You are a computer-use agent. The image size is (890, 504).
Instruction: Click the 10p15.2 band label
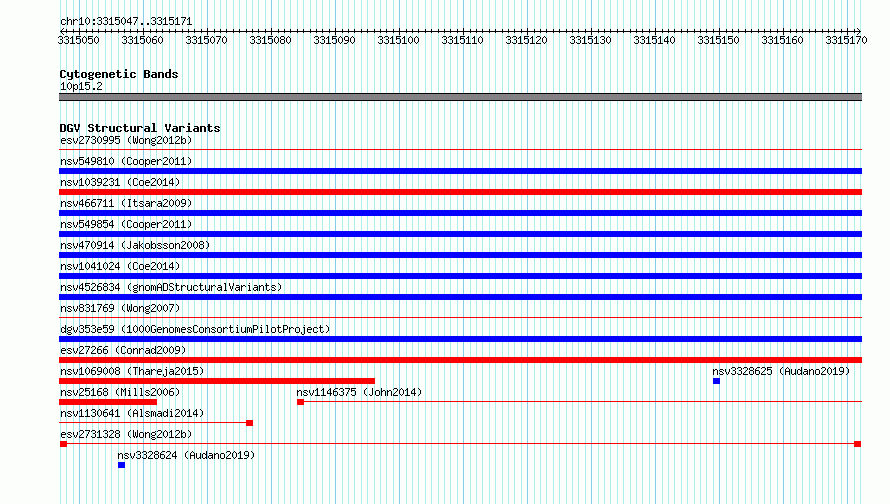point(81,86)
